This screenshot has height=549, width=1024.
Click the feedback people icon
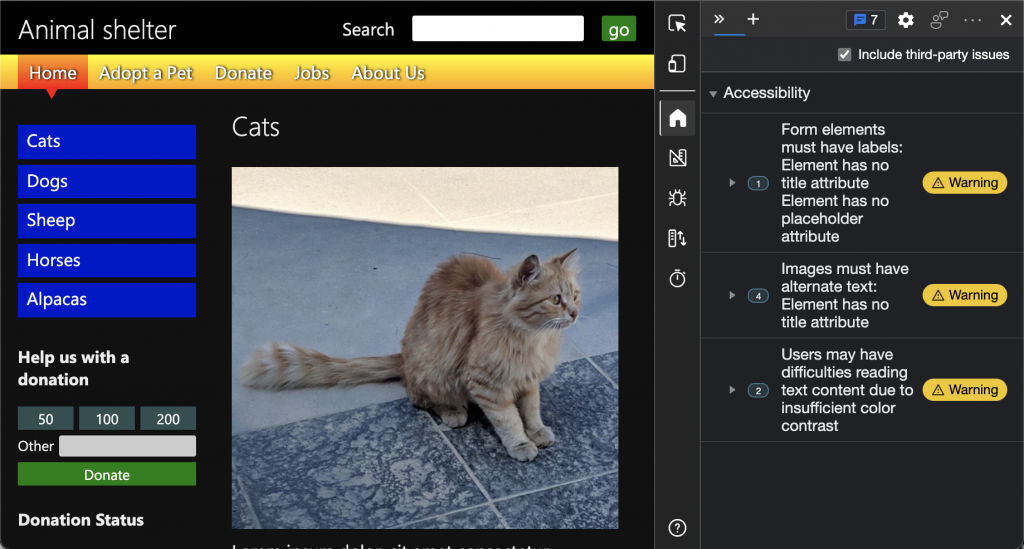[939, 20]
